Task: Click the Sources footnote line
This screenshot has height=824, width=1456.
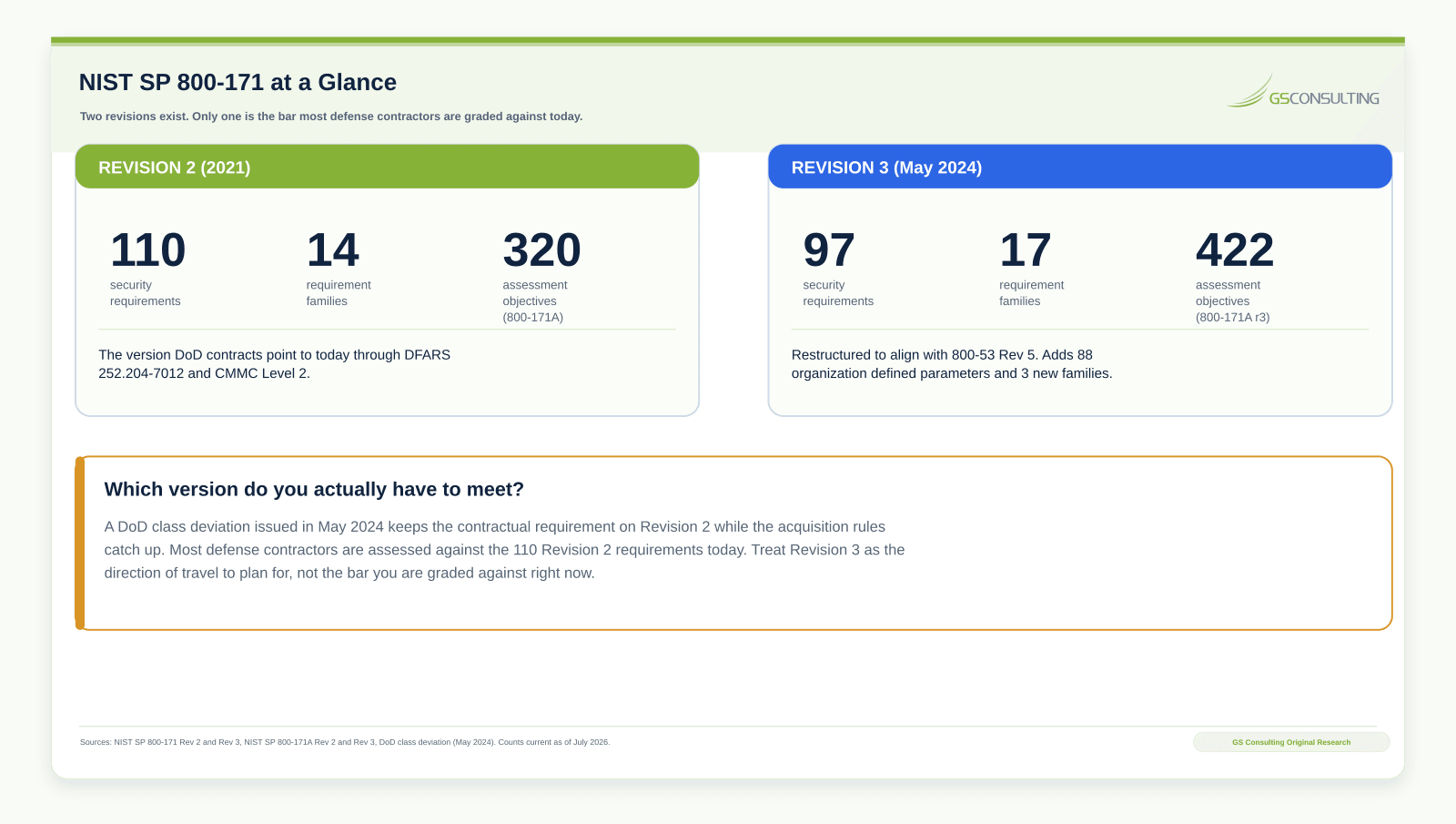Action: pyautogui.click(x=345, y=742)
